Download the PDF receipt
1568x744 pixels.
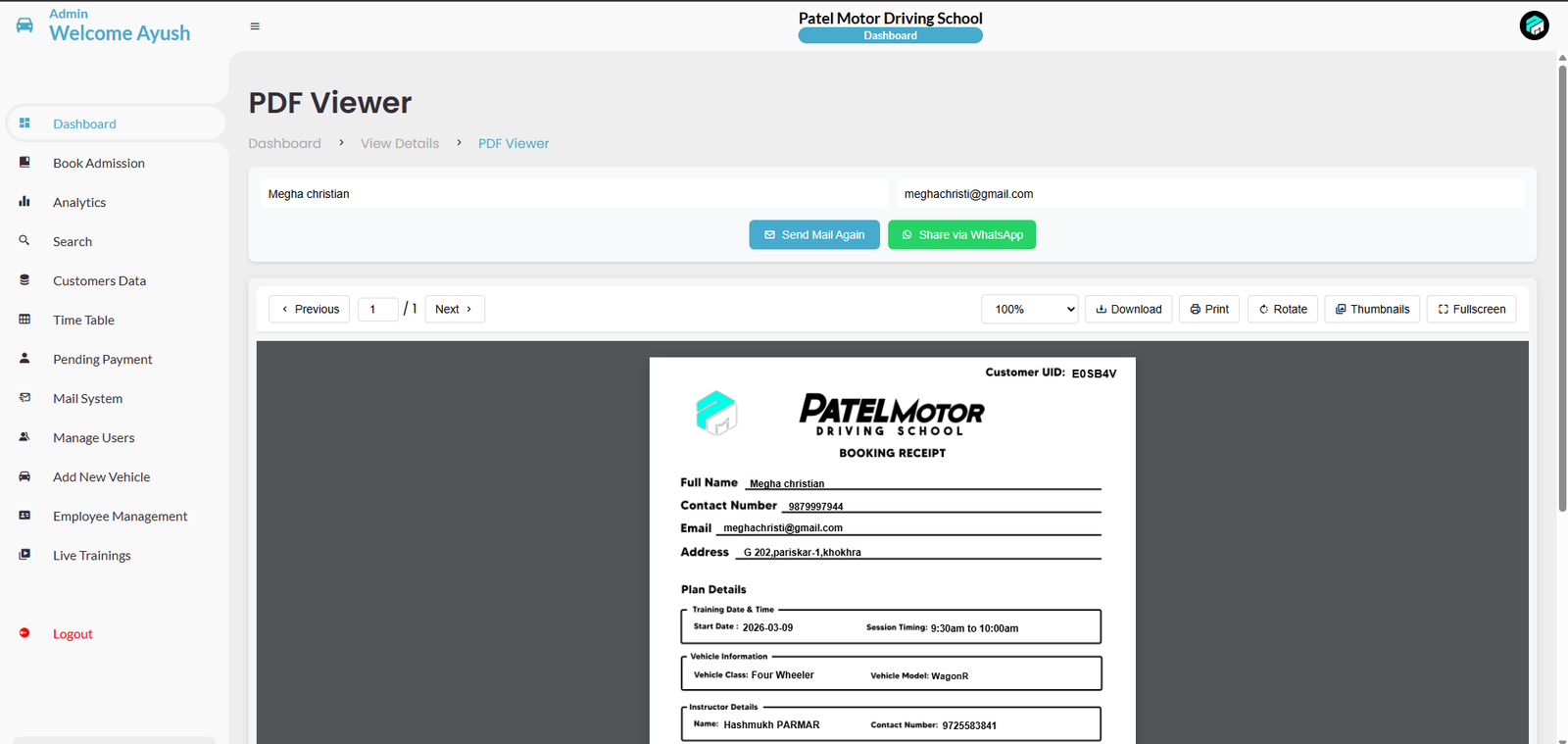click(1129, 309)
